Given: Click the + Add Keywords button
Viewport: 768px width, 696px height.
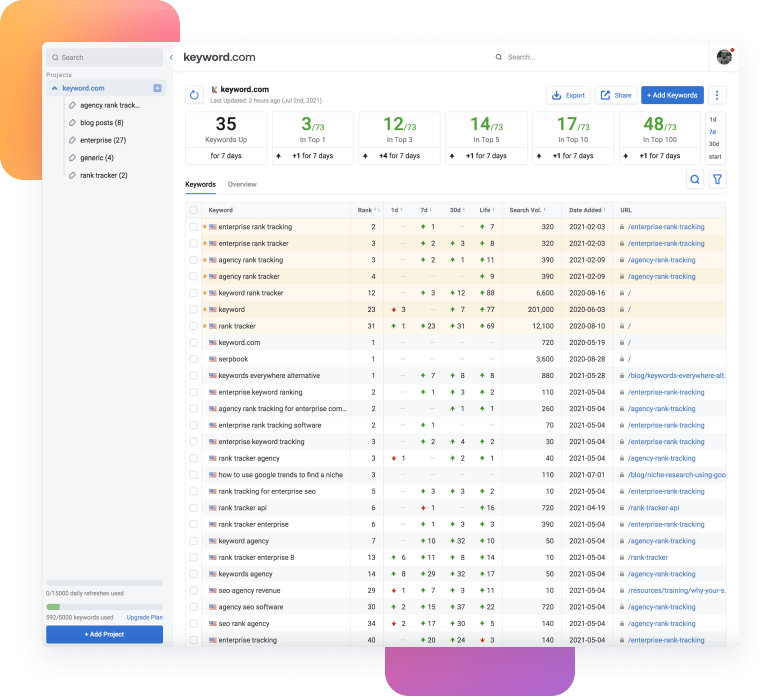Looking at the screenshot, I should (x=672, y=95).
